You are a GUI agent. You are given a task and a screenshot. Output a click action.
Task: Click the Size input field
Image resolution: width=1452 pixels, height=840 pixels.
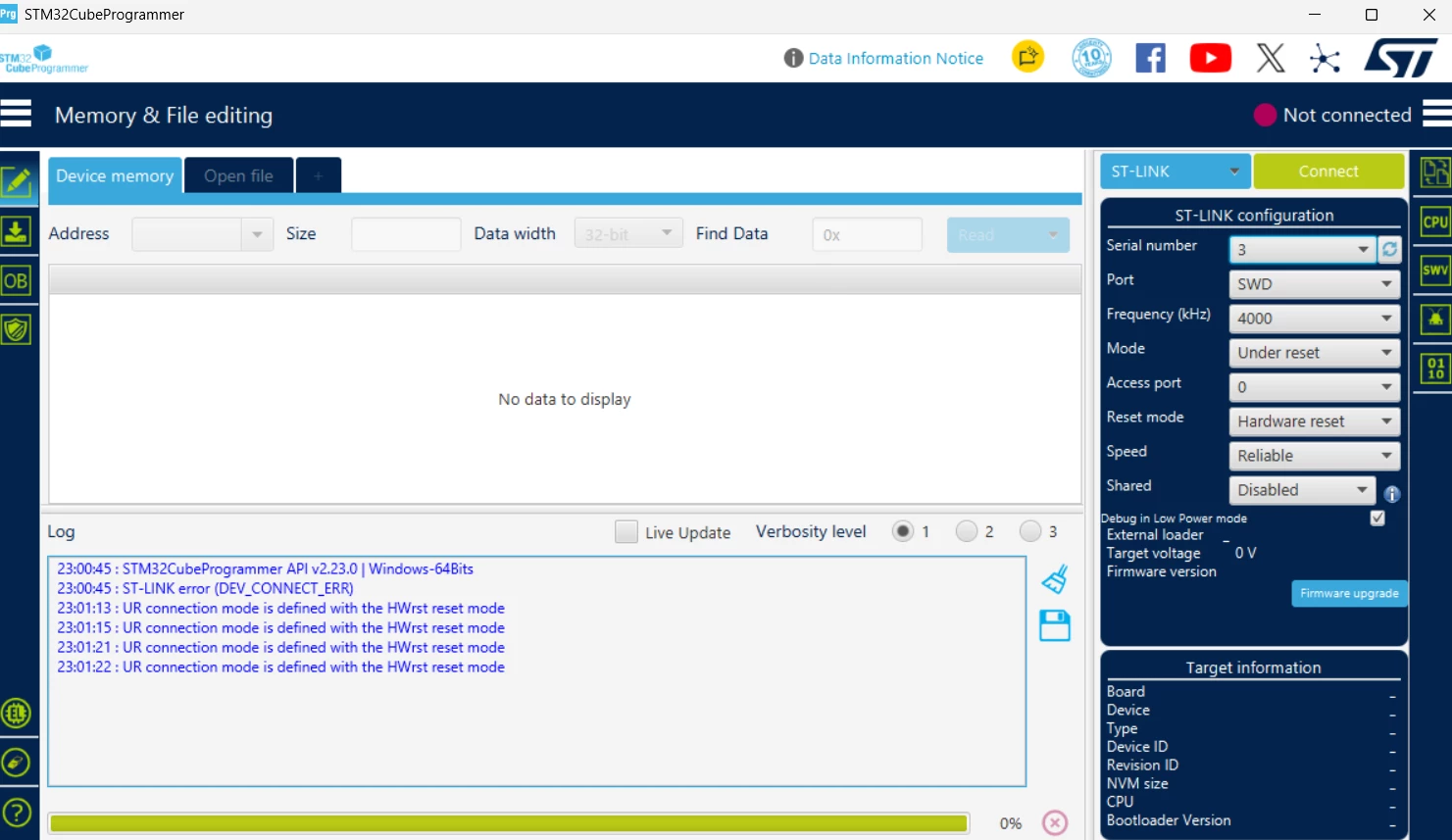[x=406, y=234]
